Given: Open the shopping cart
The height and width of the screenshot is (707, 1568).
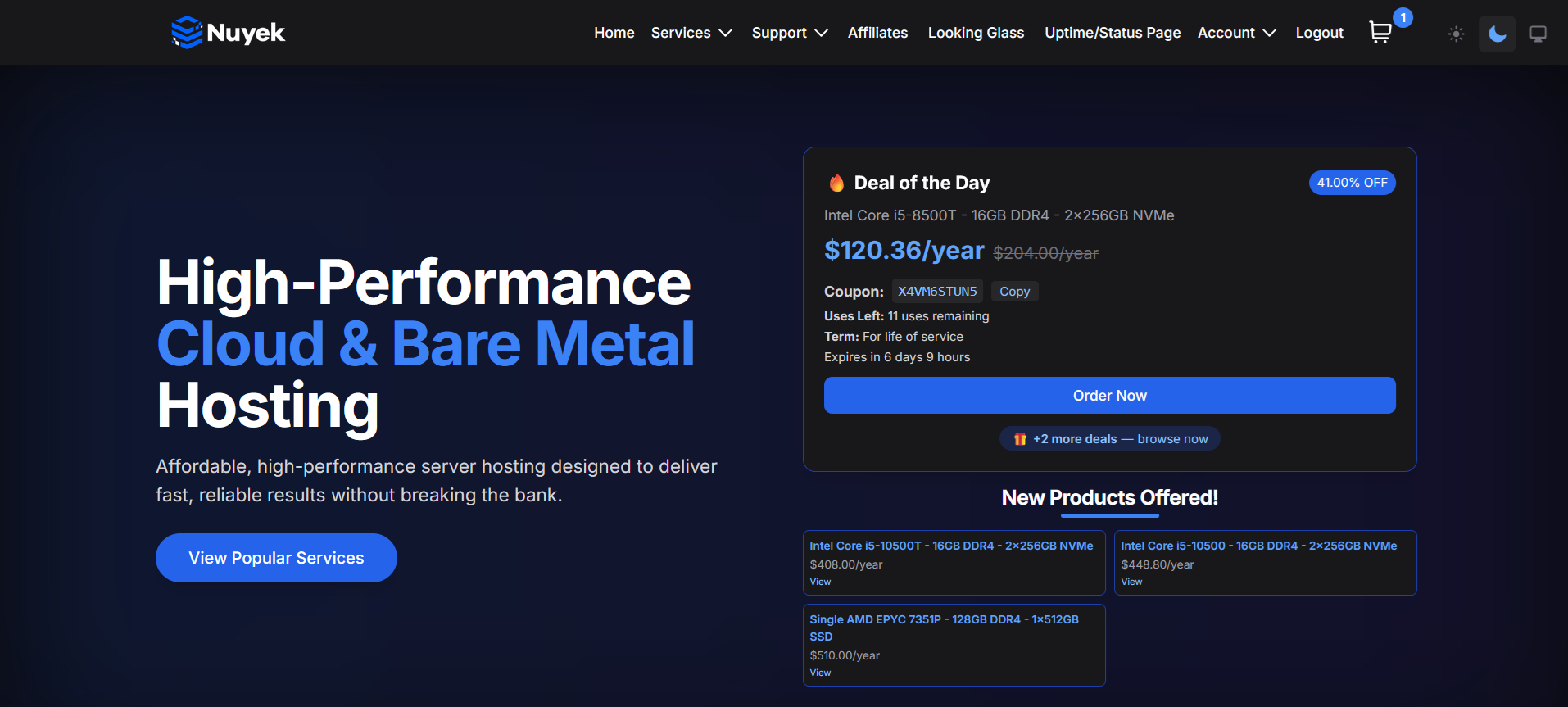Looking at the screenshot, I should click(1380, 33).
